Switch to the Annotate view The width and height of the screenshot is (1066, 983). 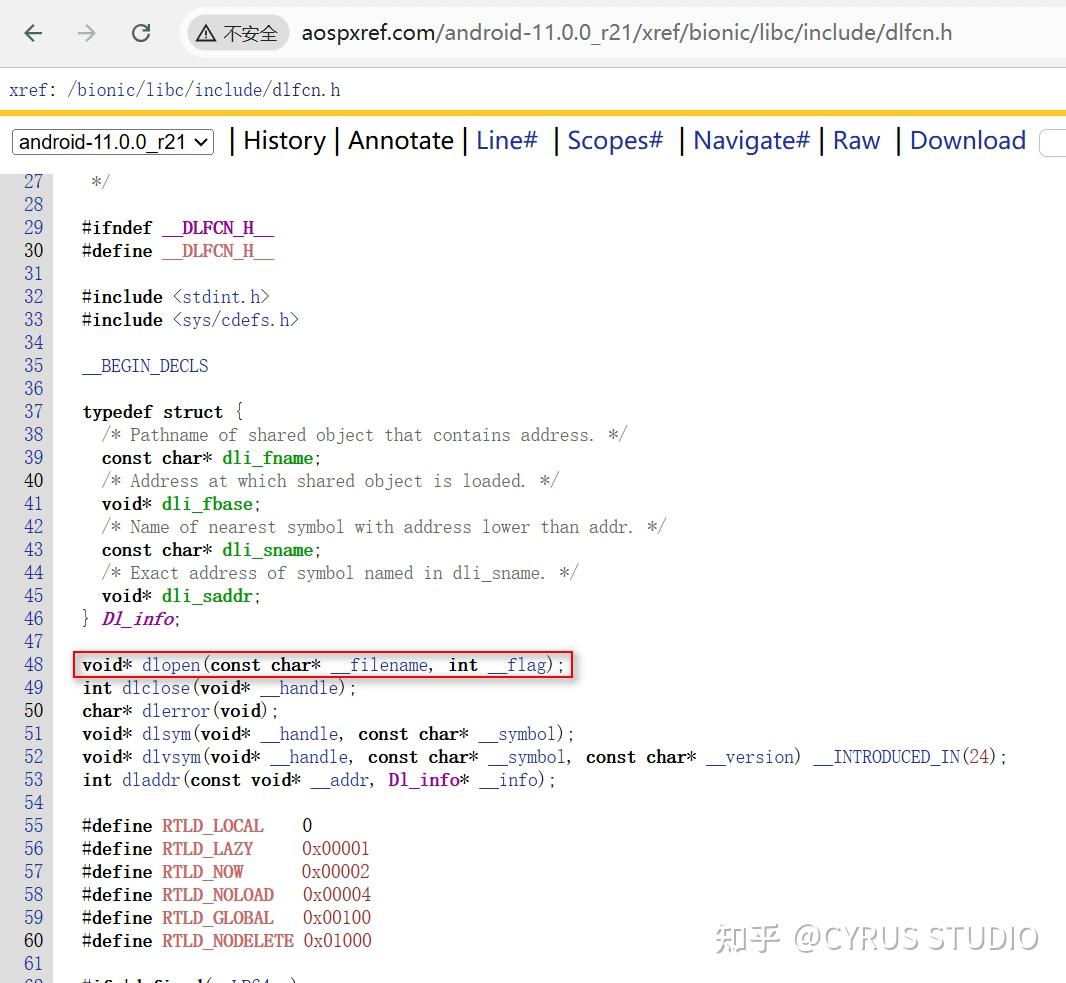coord(401,141)
